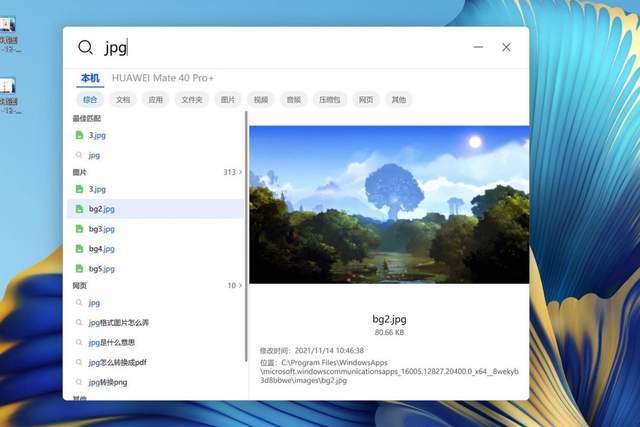Click the 80.66 KB file size text

coord(389,332)
